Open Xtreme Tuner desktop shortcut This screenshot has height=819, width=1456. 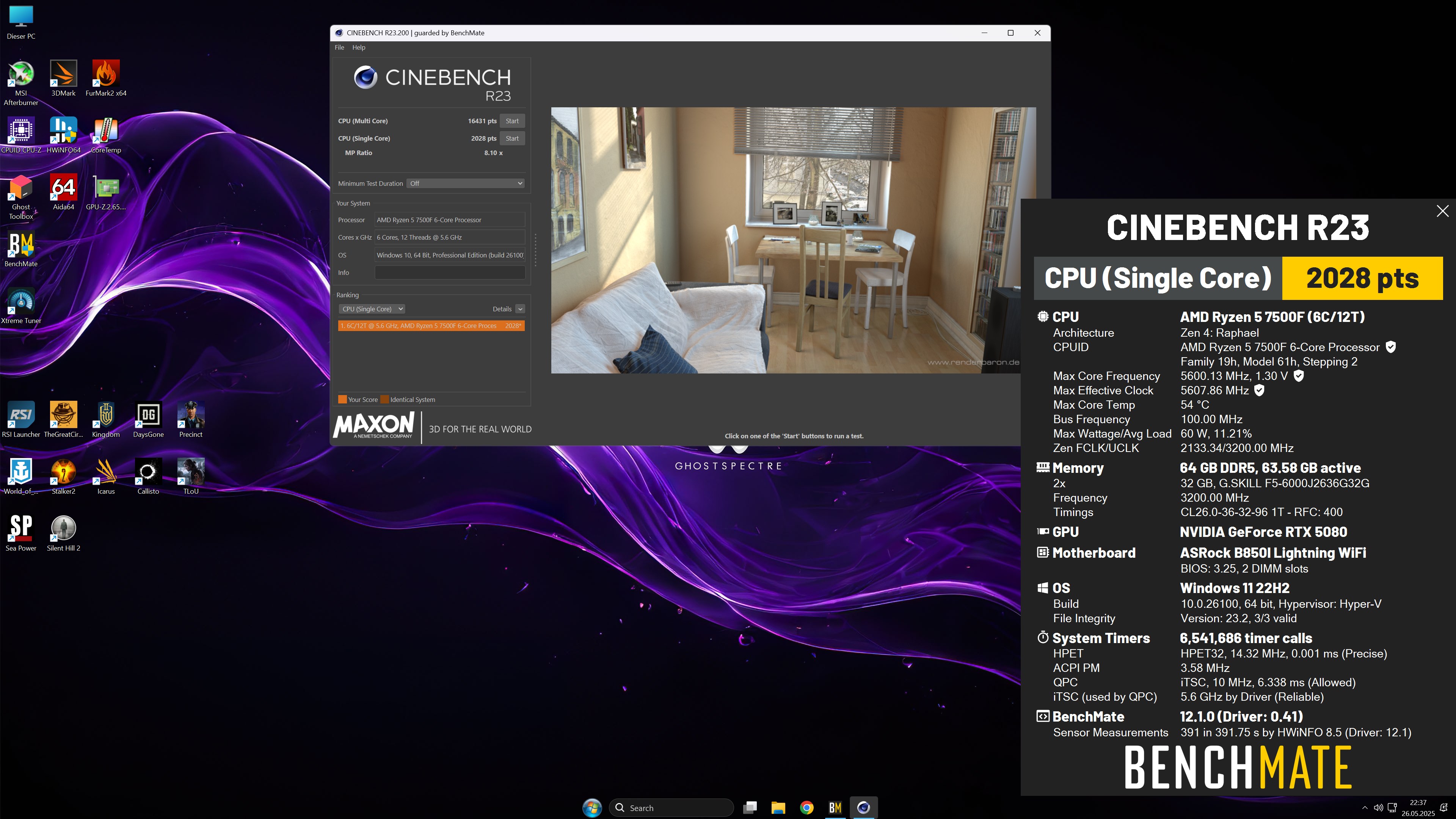click(x=21, y=306)
